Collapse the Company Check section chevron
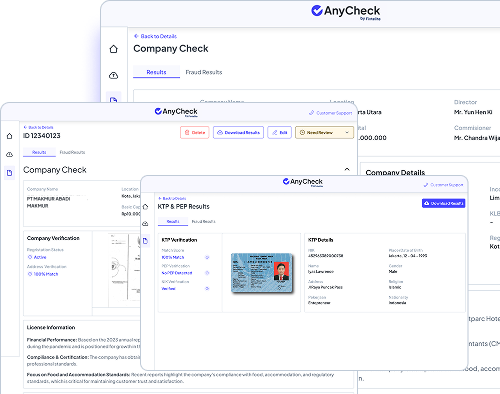 [347, 169]
